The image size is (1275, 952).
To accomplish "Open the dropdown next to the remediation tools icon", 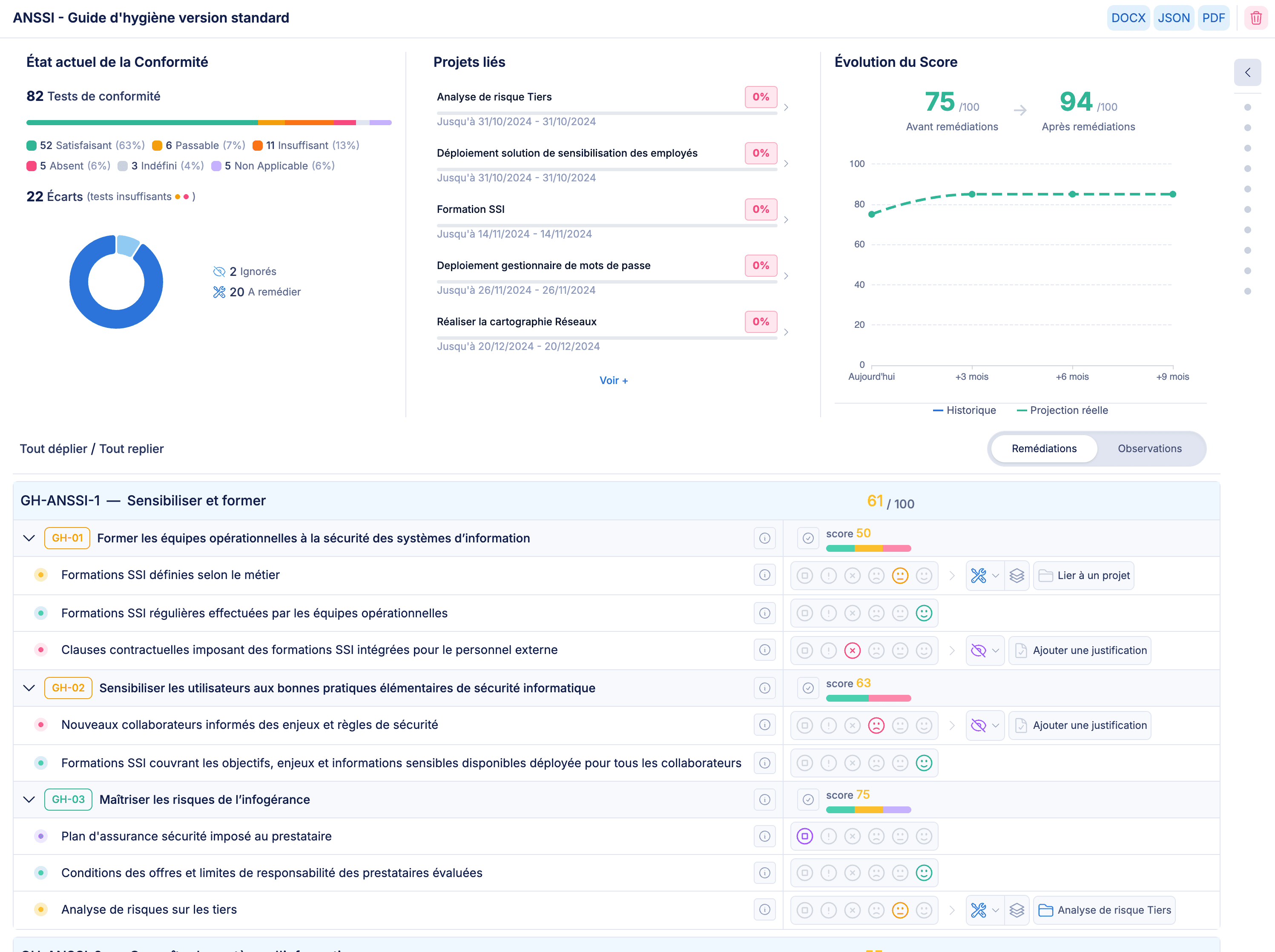I will point(996,575).
